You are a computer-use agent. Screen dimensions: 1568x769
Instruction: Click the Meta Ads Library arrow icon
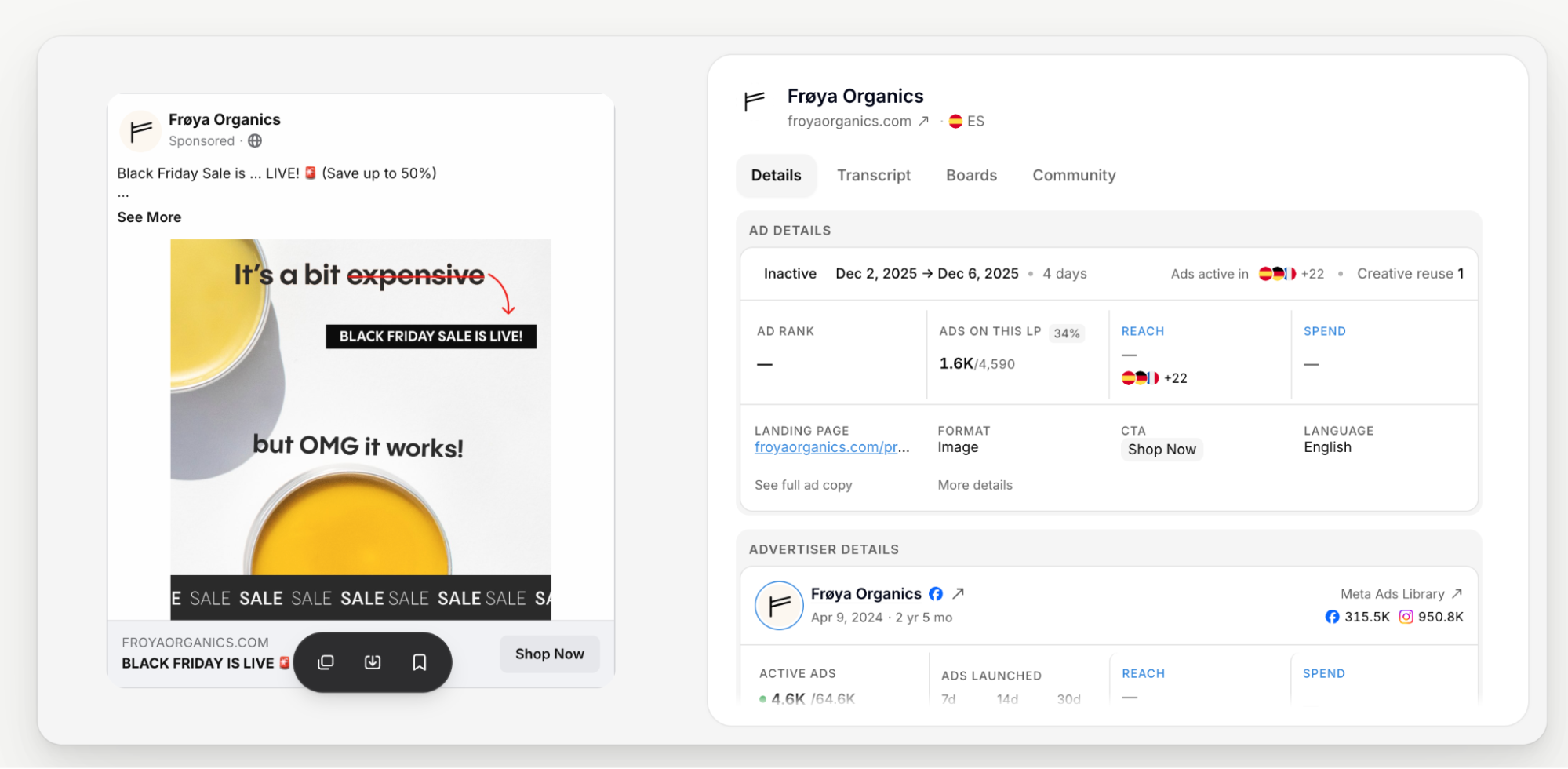coord(1457,594)
